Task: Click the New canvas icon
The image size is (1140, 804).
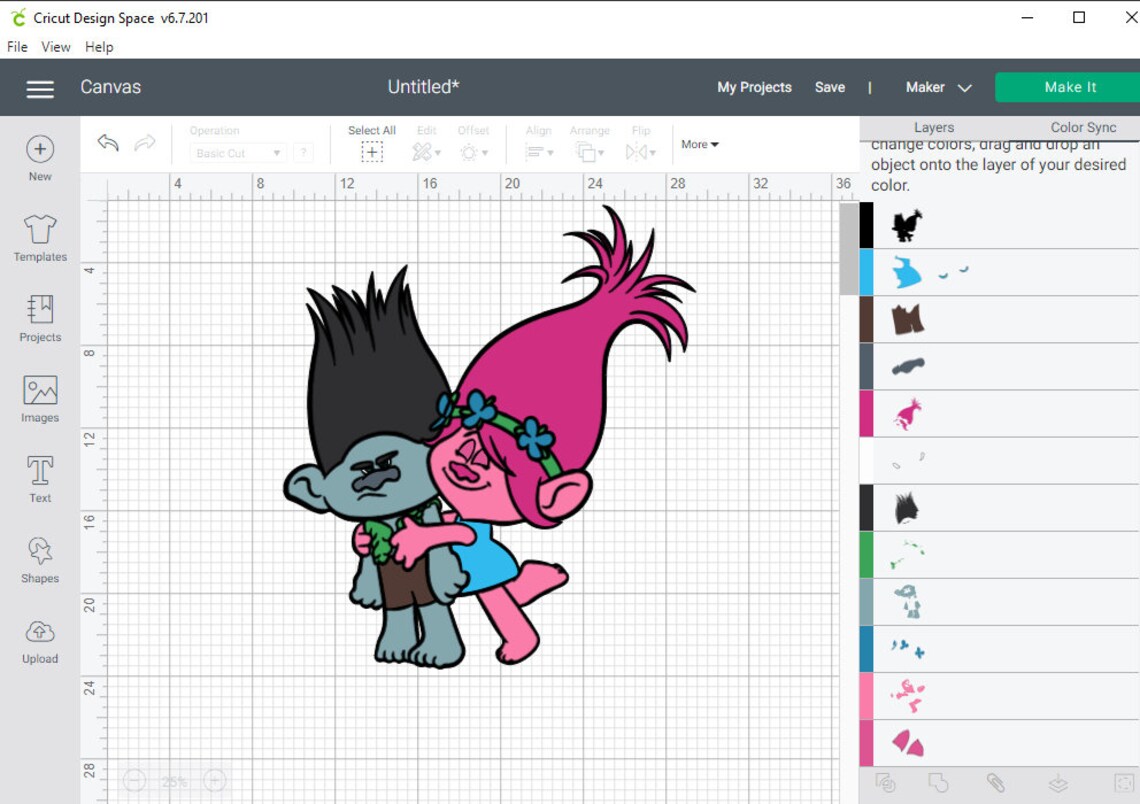Action: coord(40,149)
